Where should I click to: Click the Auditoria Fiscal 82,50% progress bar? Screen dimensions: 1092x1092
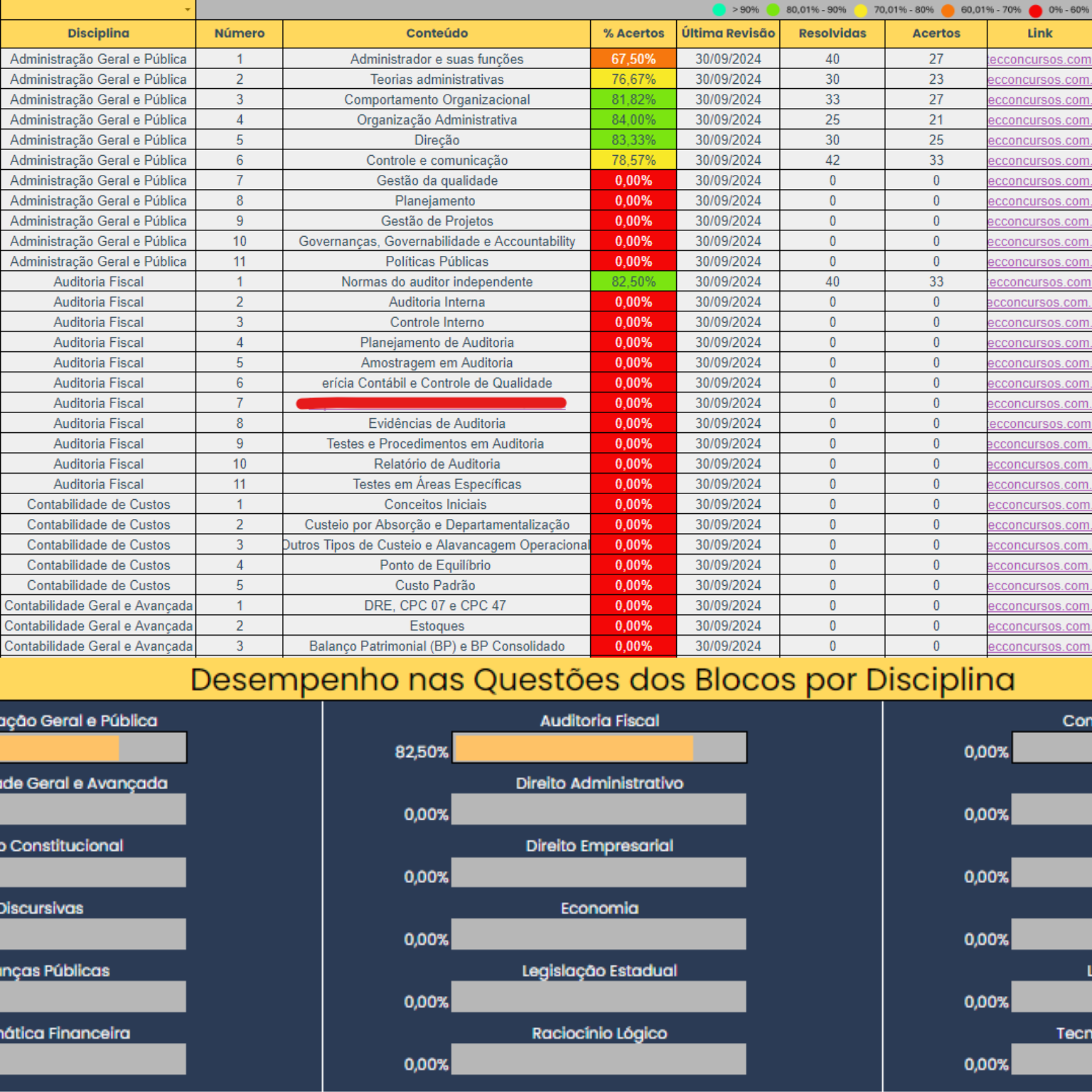599,748
